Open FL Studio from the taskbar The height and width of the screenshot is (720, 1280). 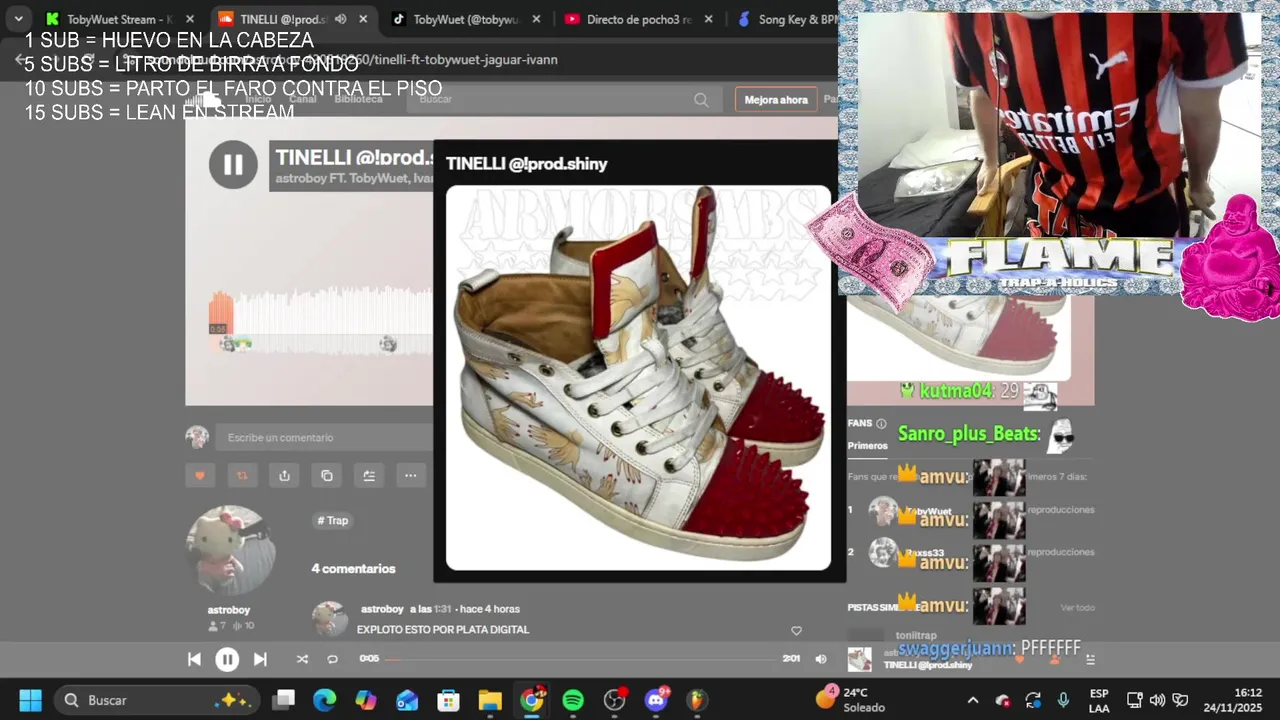point(697,700)
